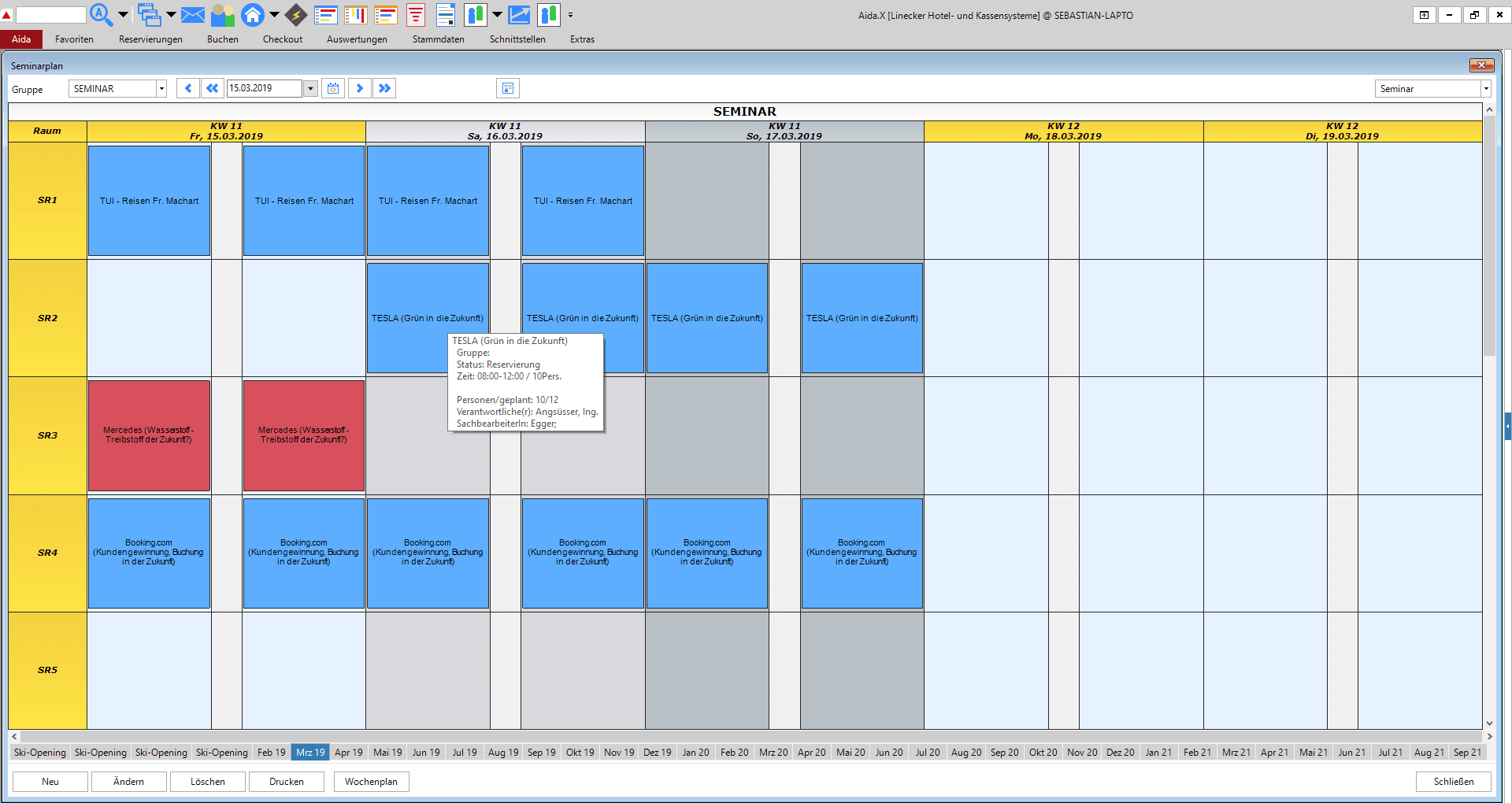Open quick access toolbar customization arrow
1512x803 pixels.
[x=570, y=14]
